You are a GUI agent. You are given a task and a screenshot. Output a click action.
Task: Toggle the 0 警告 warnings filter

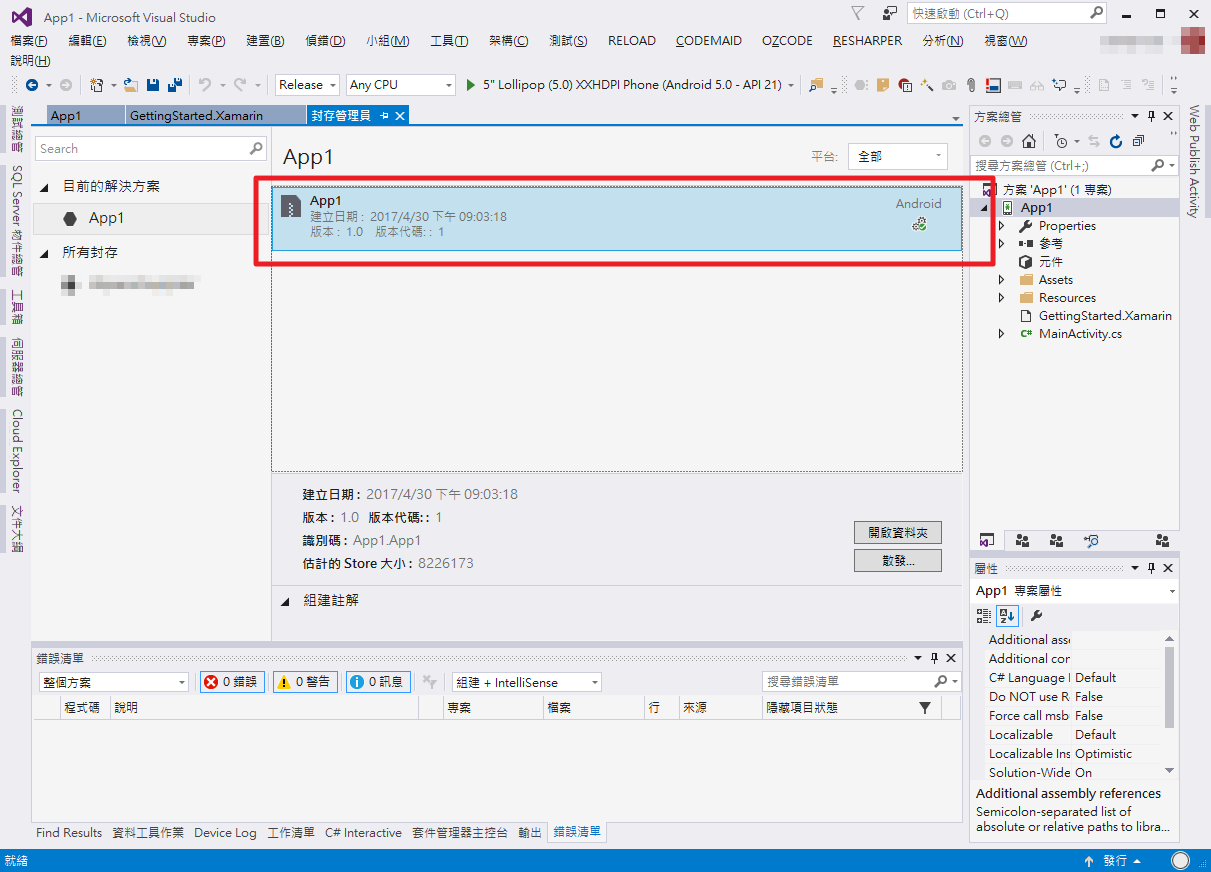point(305,682)
